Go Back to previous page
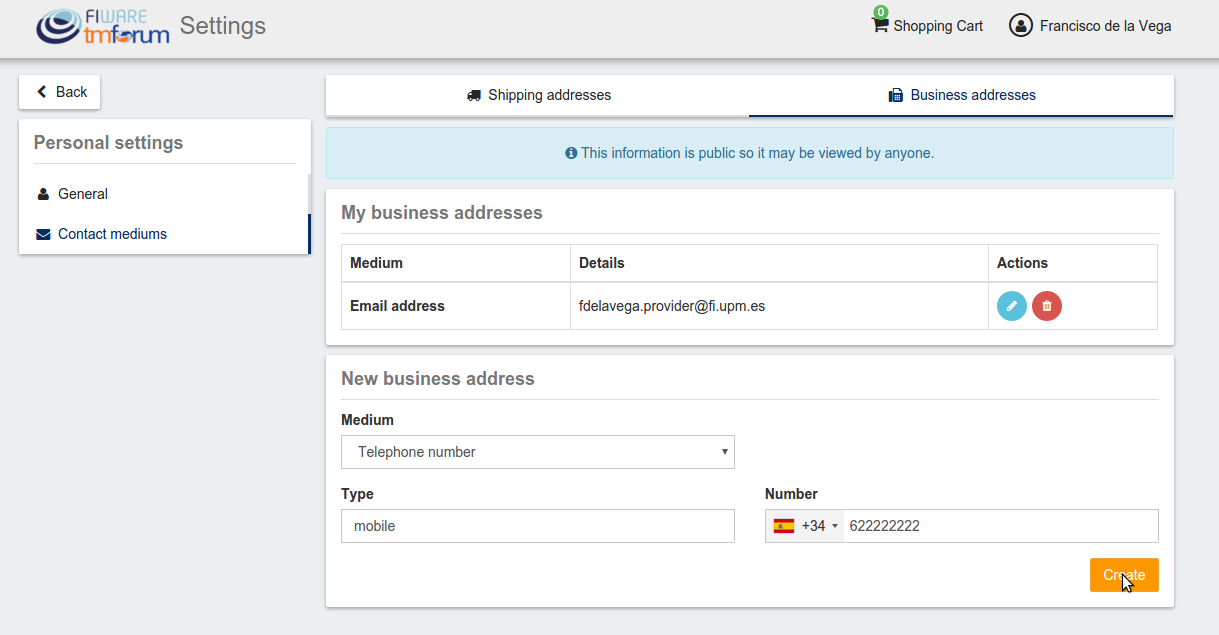Viewport: 1219px width, 635px height. [x=60, y=92]
